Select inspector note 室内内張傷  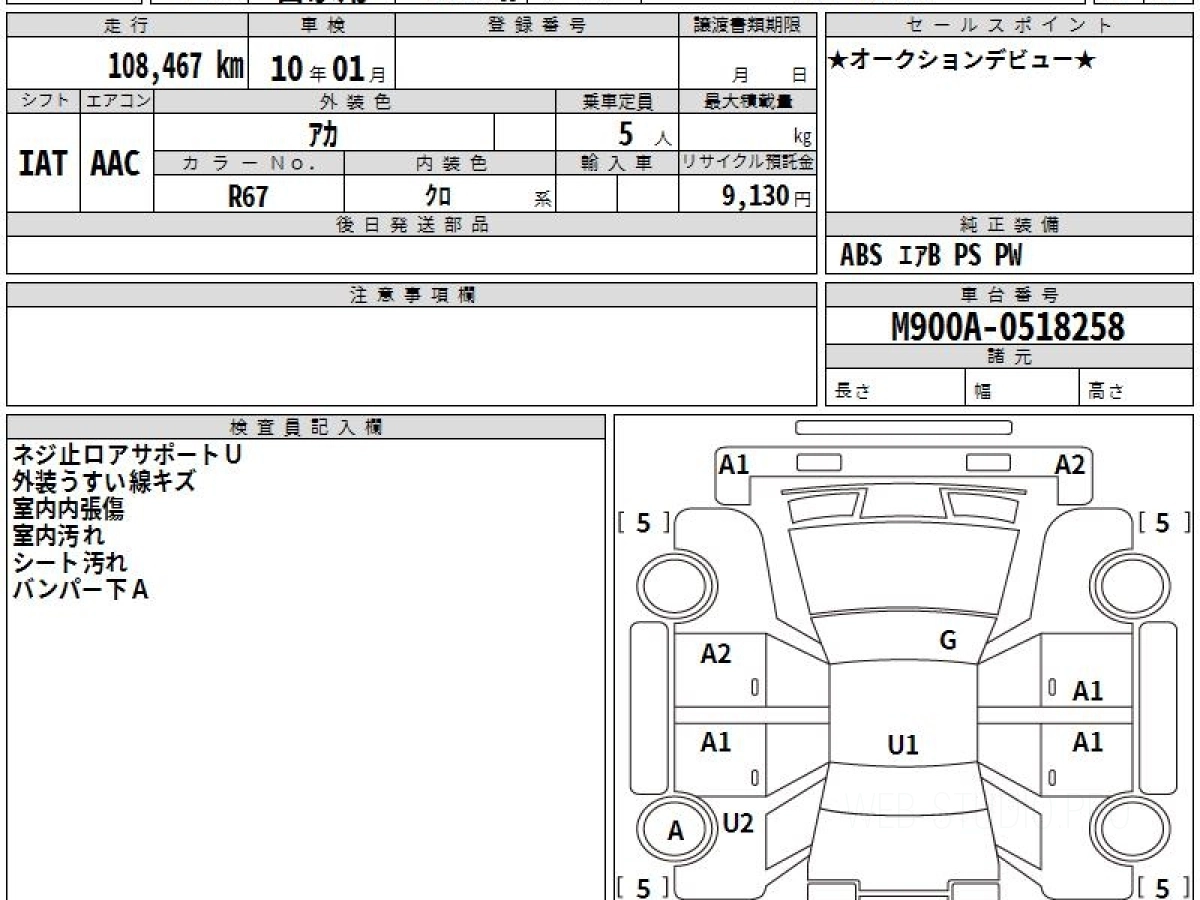click(x=68, y=509)
